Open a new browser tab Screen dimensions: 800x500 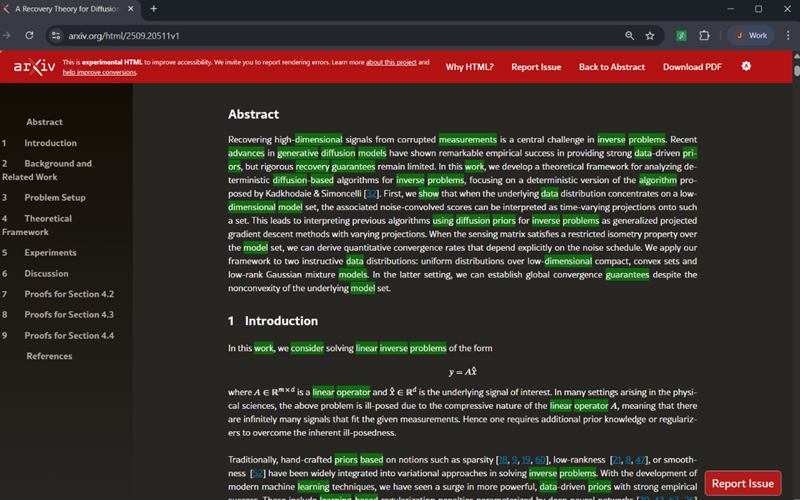[153, 9]
